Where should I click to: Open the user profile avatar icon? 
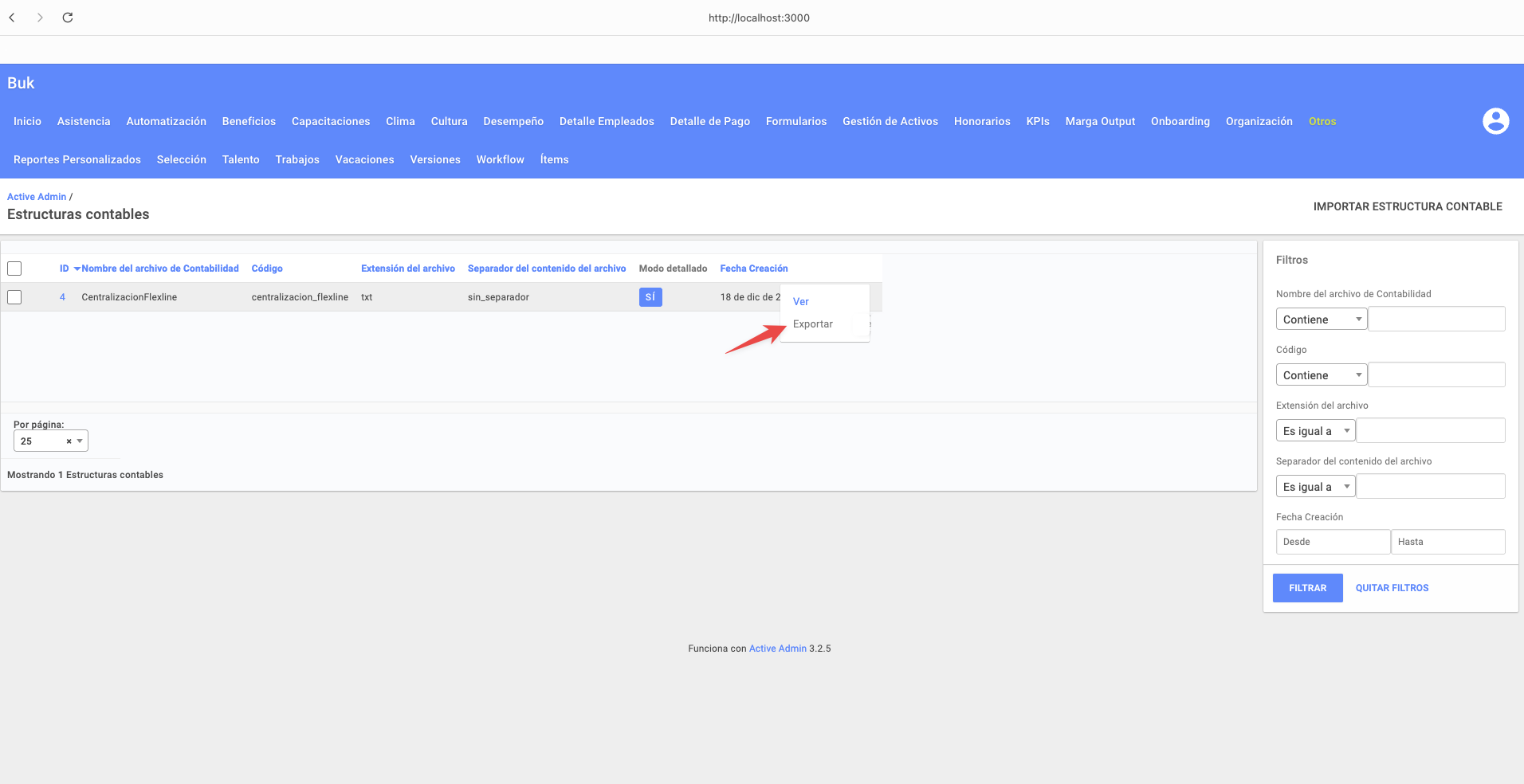click(1495, 121)
